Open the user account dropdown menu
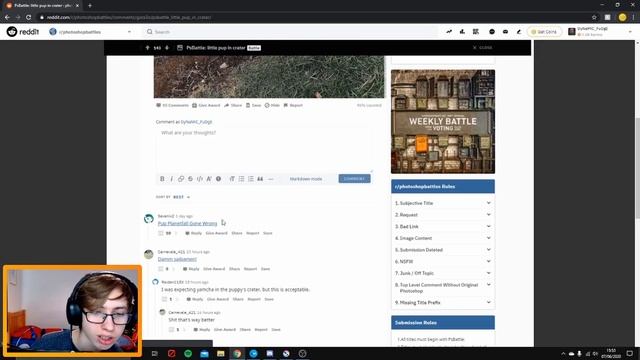Screen dimensions: 640x360 tap(599, 31)
